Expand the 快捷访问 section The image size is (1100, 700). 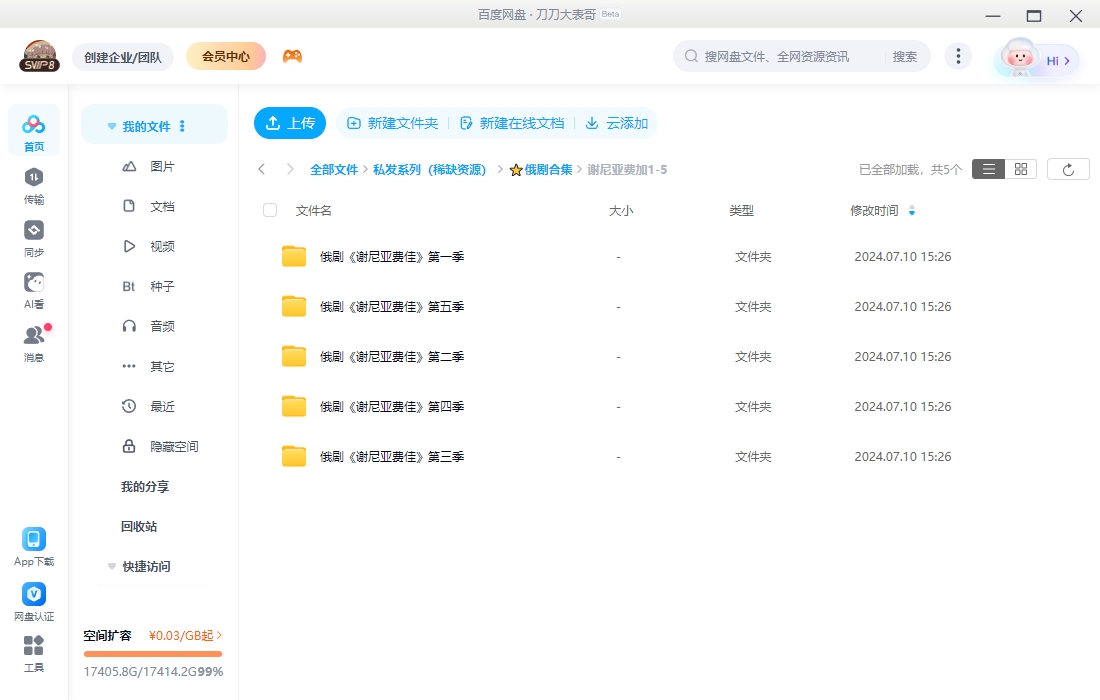point(112,566)
